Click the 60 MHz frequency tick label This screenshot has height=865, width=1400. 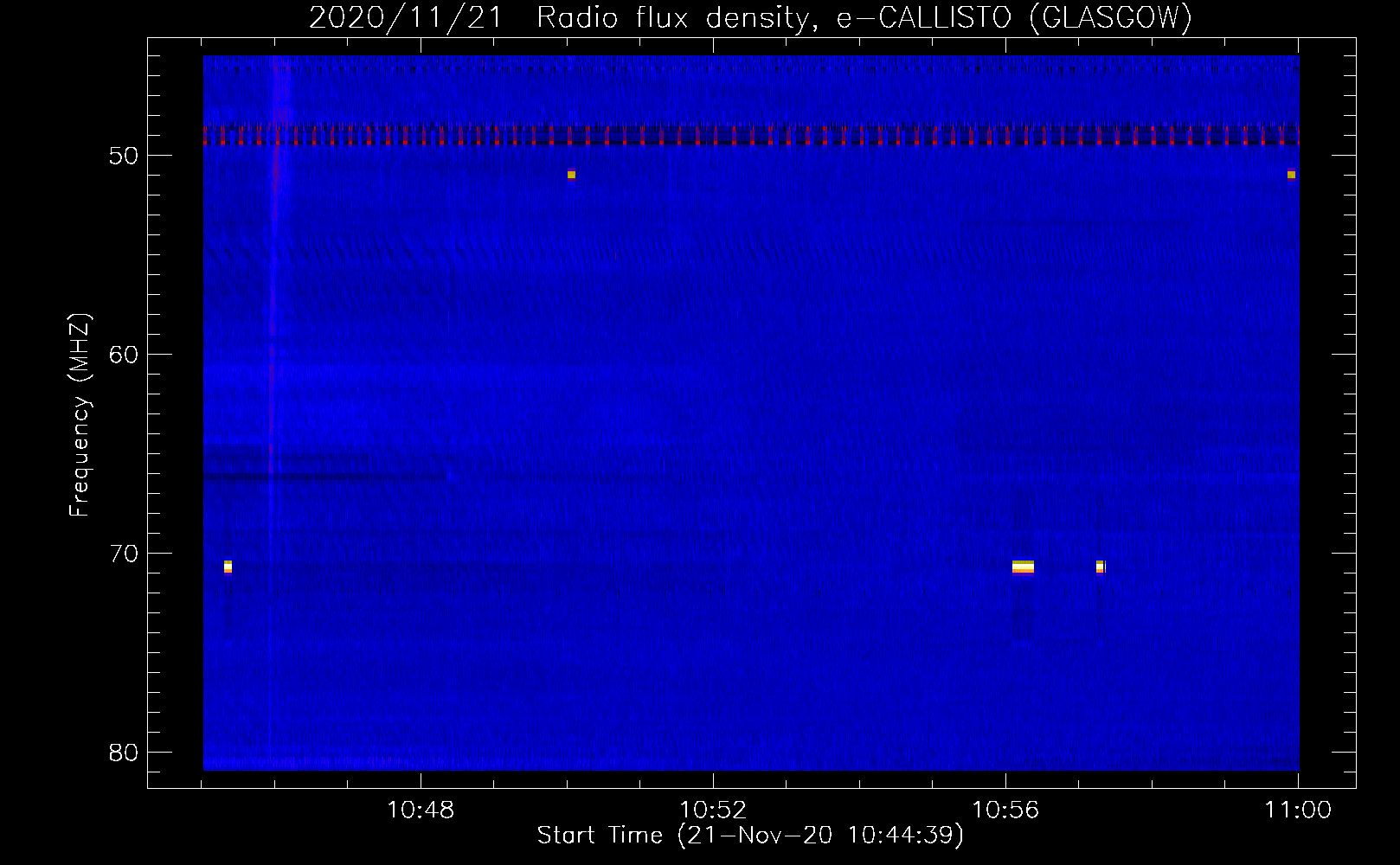click(x=124, y=355)
